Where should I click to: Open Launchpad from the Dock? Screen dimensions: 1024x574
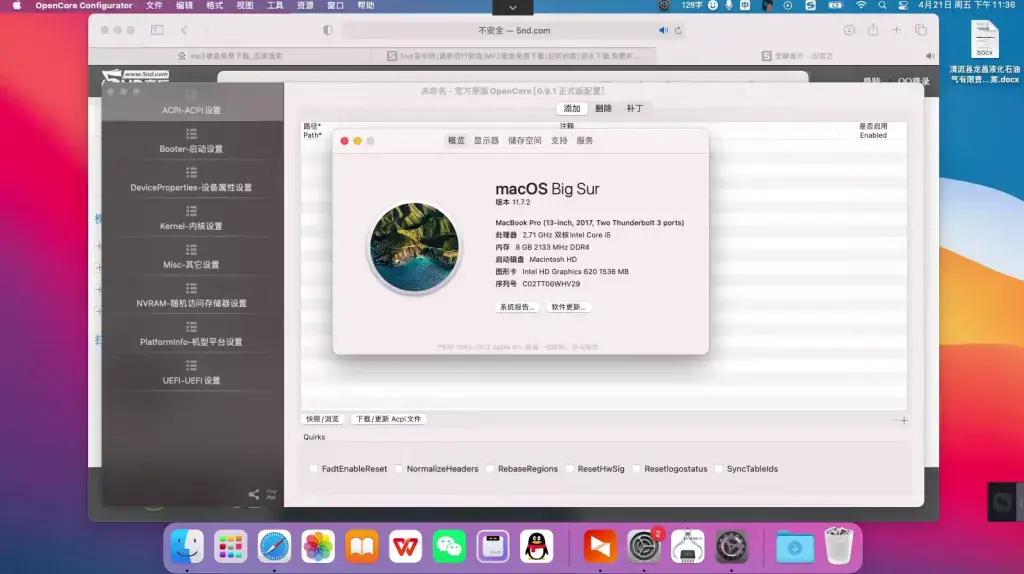point(231,546)
